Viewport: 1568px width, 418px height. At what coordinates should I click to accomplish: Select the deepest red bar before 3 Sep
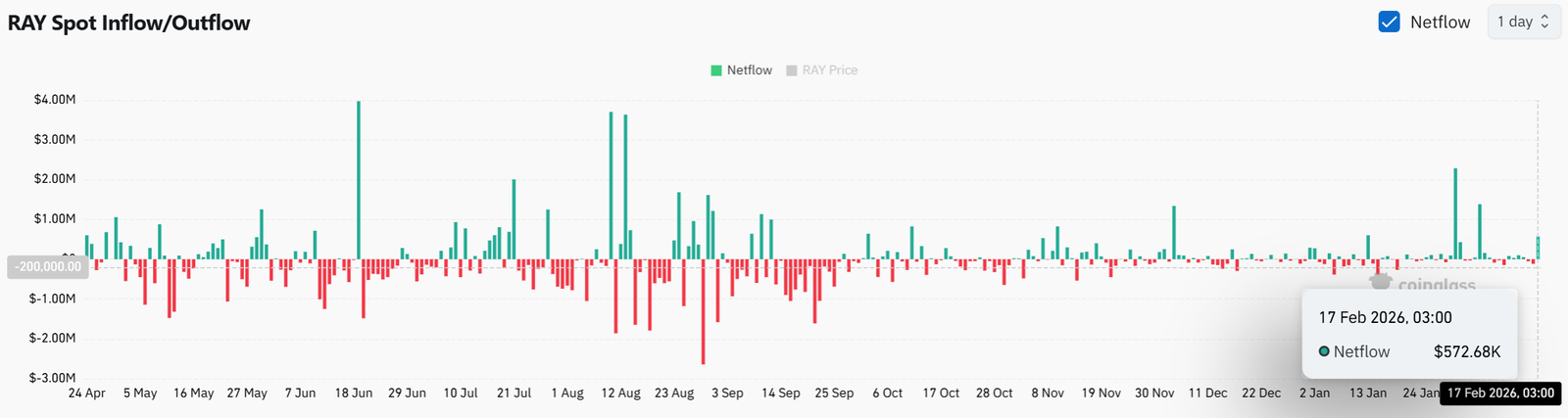703,313
